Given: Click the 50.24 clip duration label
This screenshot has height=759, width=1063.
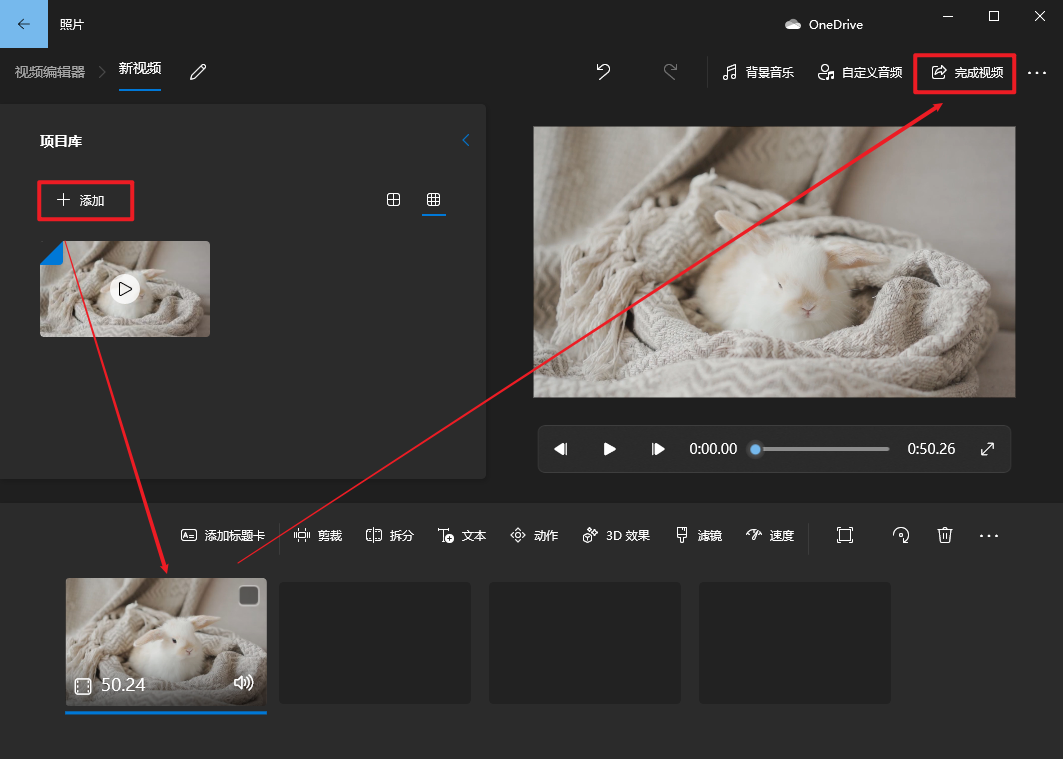Looking at the screenshot, I should pos(123,685).
